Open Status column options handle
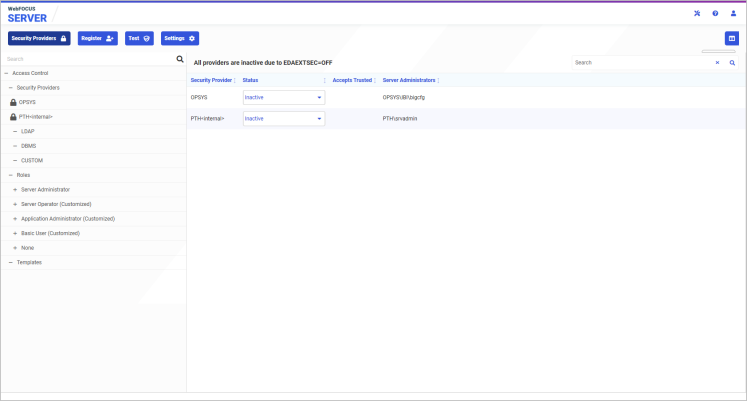Viewport: 747px width, 401px height. (x=325, y=80)
